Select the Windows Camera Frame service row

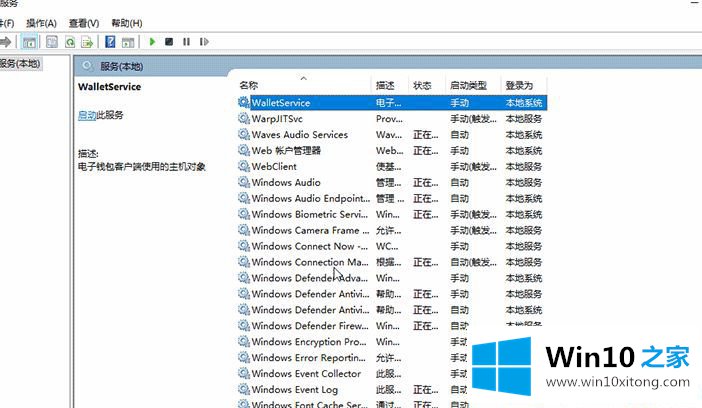tap(392, 230)
